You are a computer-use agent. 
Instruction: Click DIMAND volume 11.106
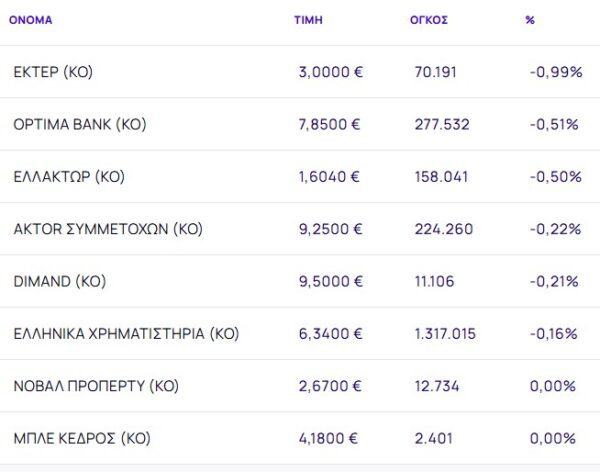coord(437,281)
